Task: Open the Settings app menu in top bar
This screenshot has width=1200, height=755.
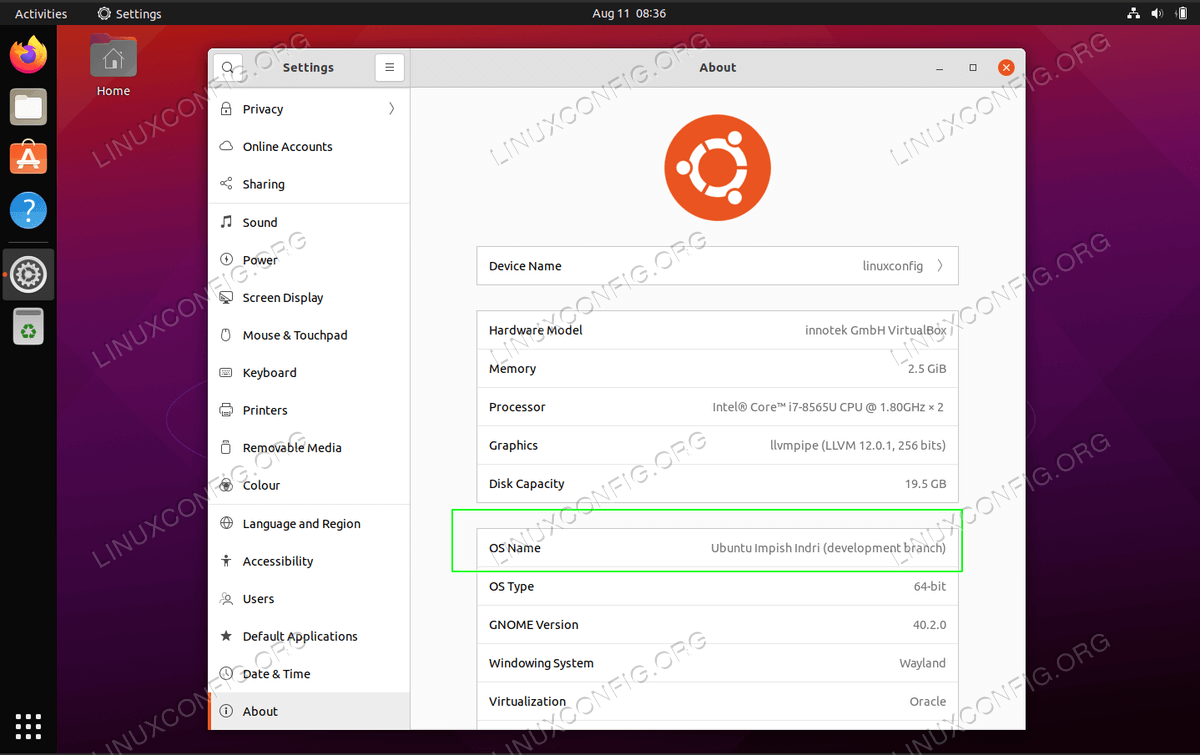Action: (x=129, y=14)
